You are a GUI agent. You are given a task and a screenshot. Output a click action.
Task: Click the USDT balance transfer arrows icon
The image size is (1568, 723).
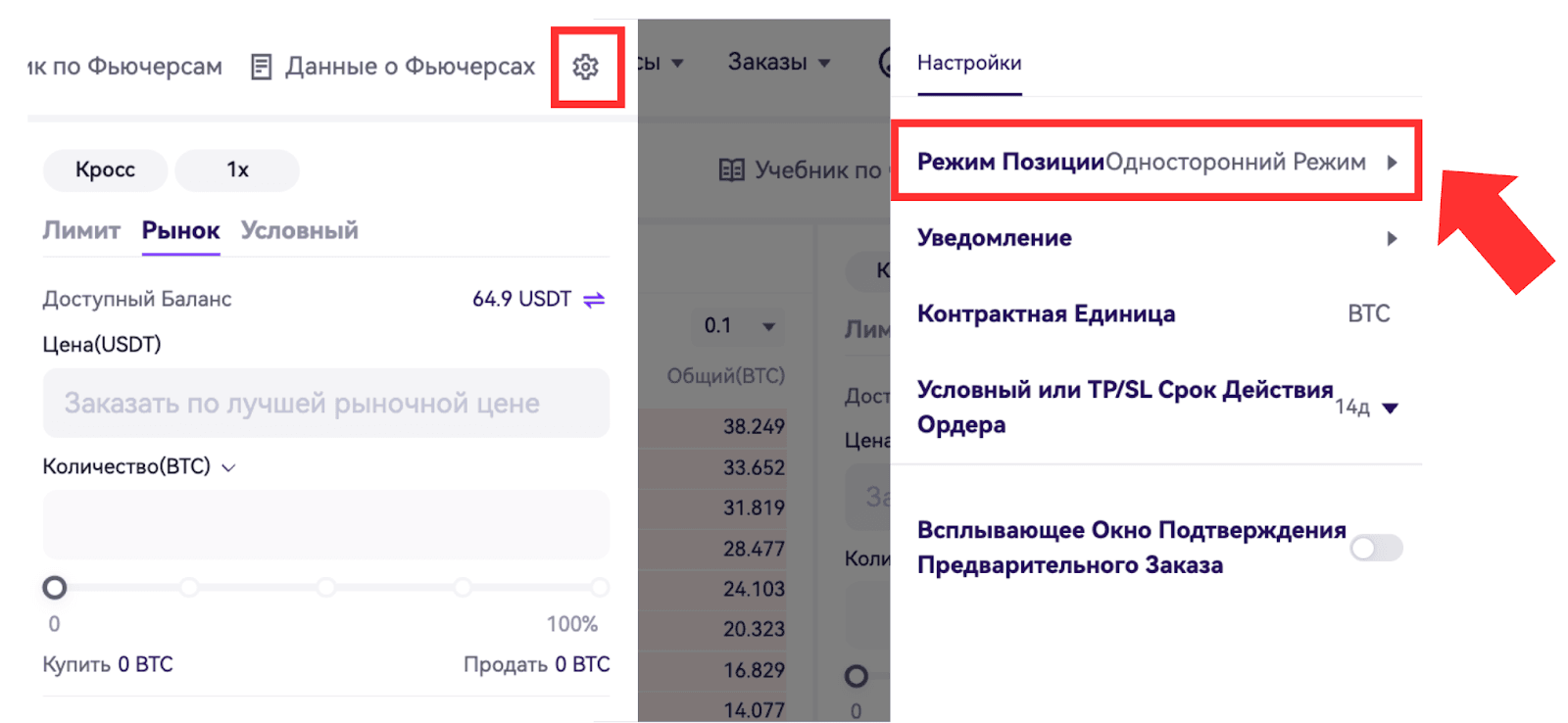(x=594, y=300)
